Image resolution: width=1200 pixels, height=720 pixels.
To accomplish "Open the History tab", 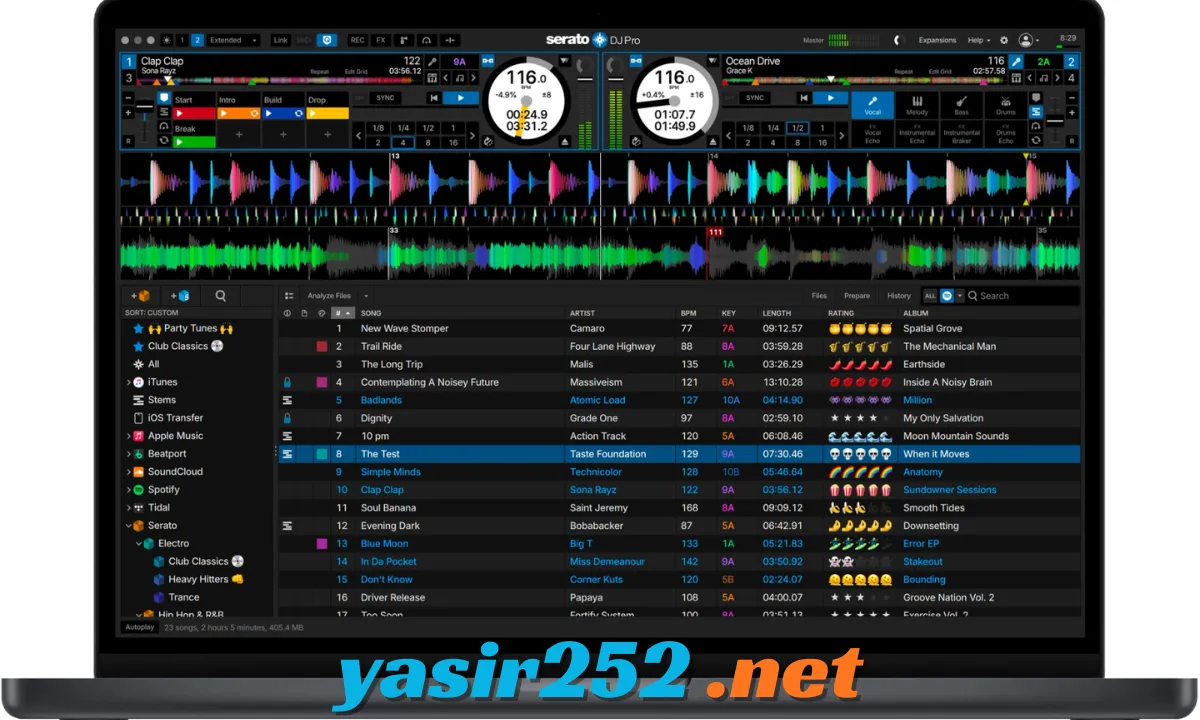I will [899, 296].
